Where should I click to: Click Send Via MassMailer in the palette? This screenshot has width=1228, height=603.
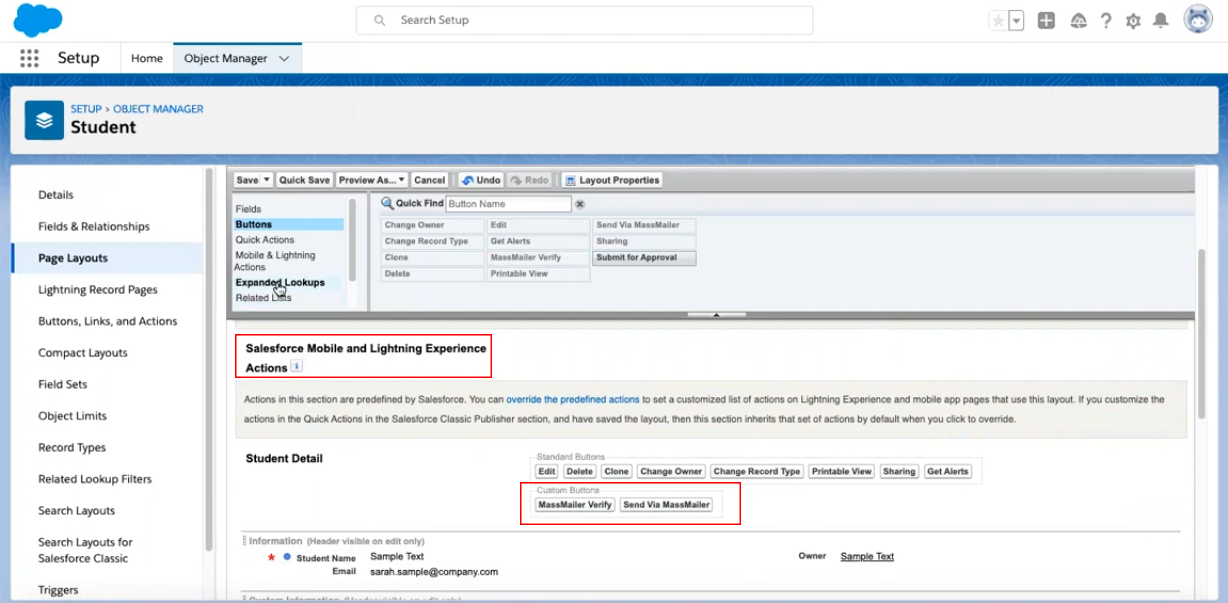click(645, 226)
